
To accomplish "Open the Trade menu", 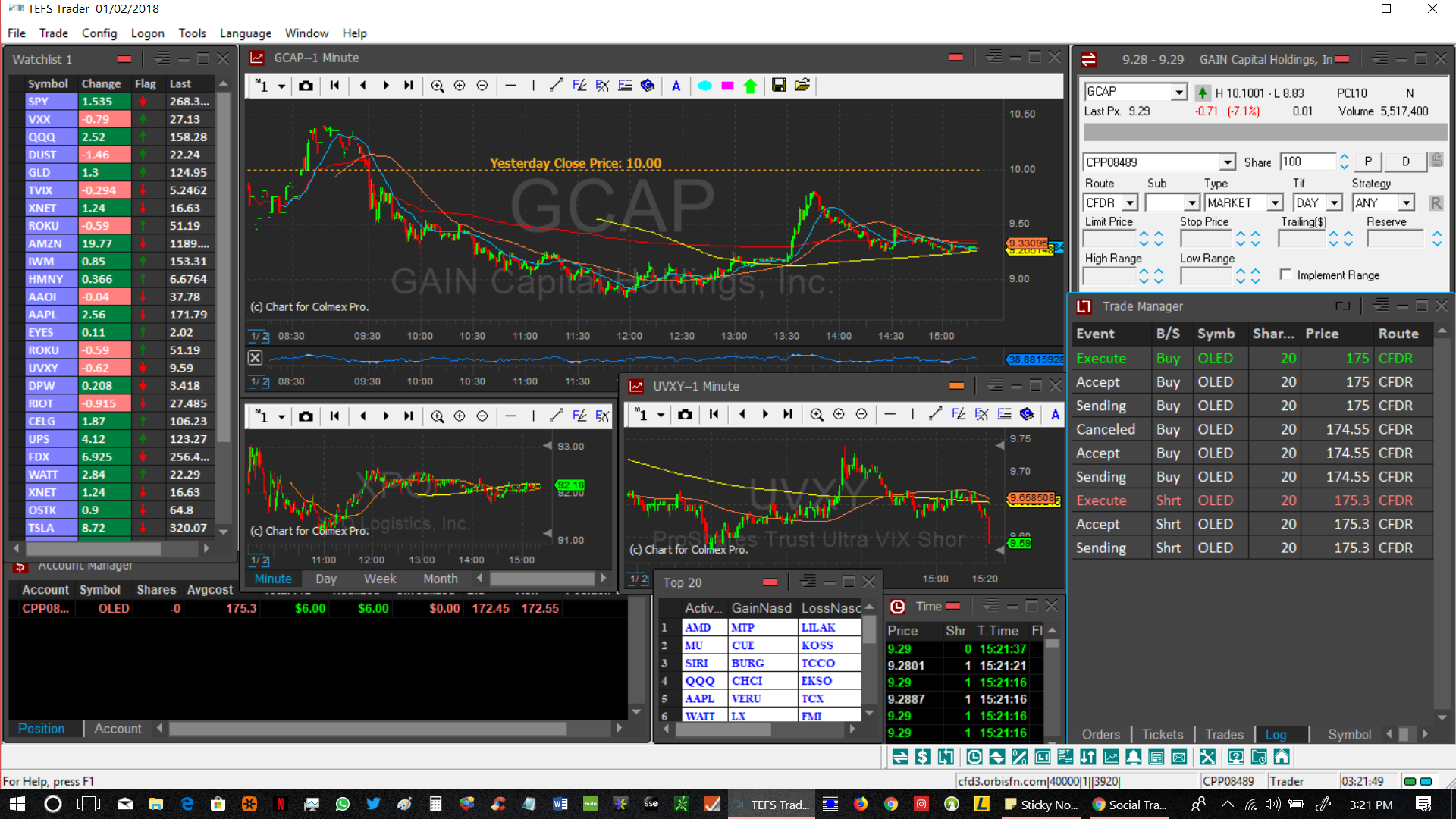I will 53,33.
